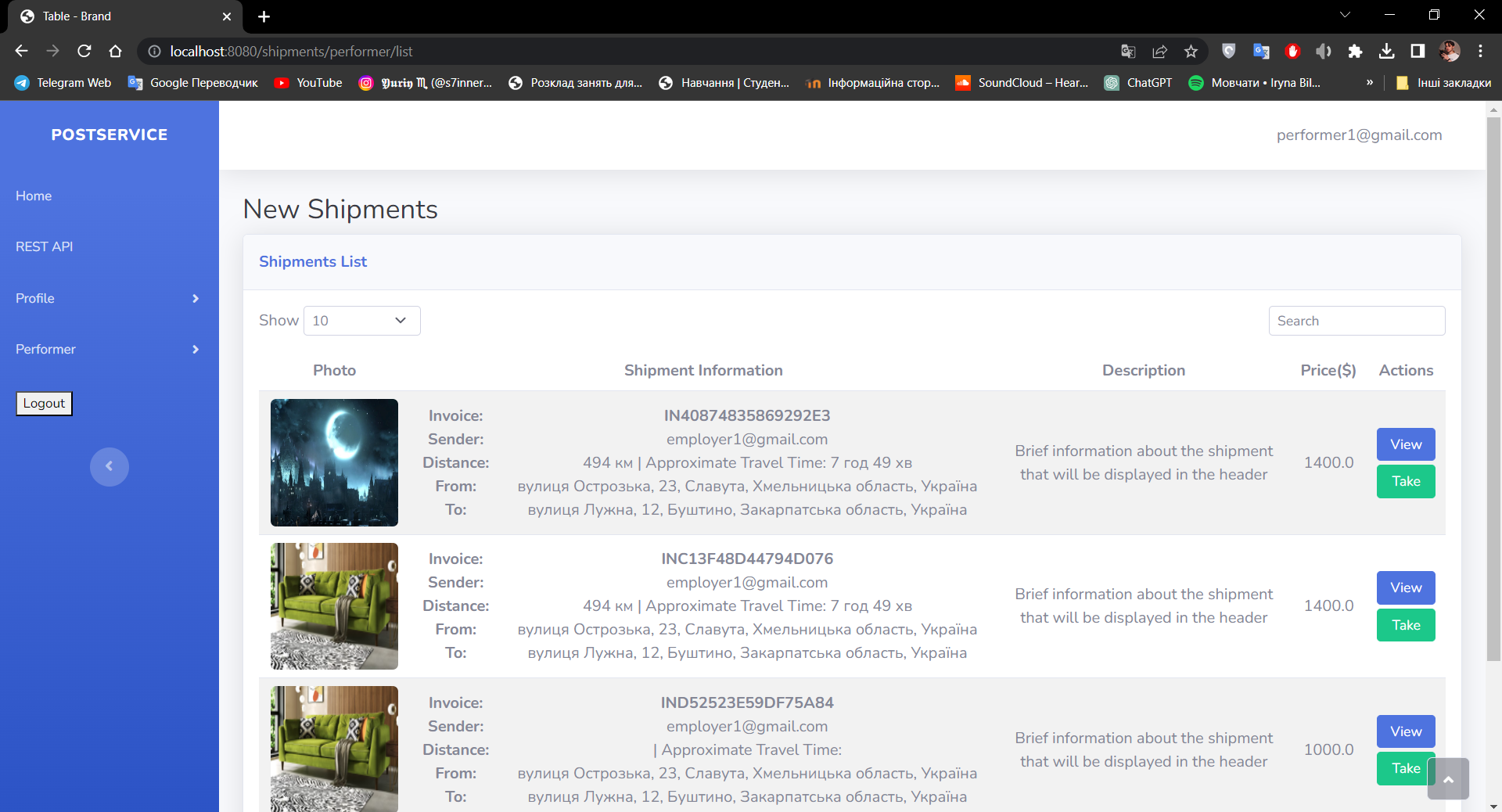Open Google Translate extension icon
This screenshot has height=812, width=1502.
(x=1261, y=51)
